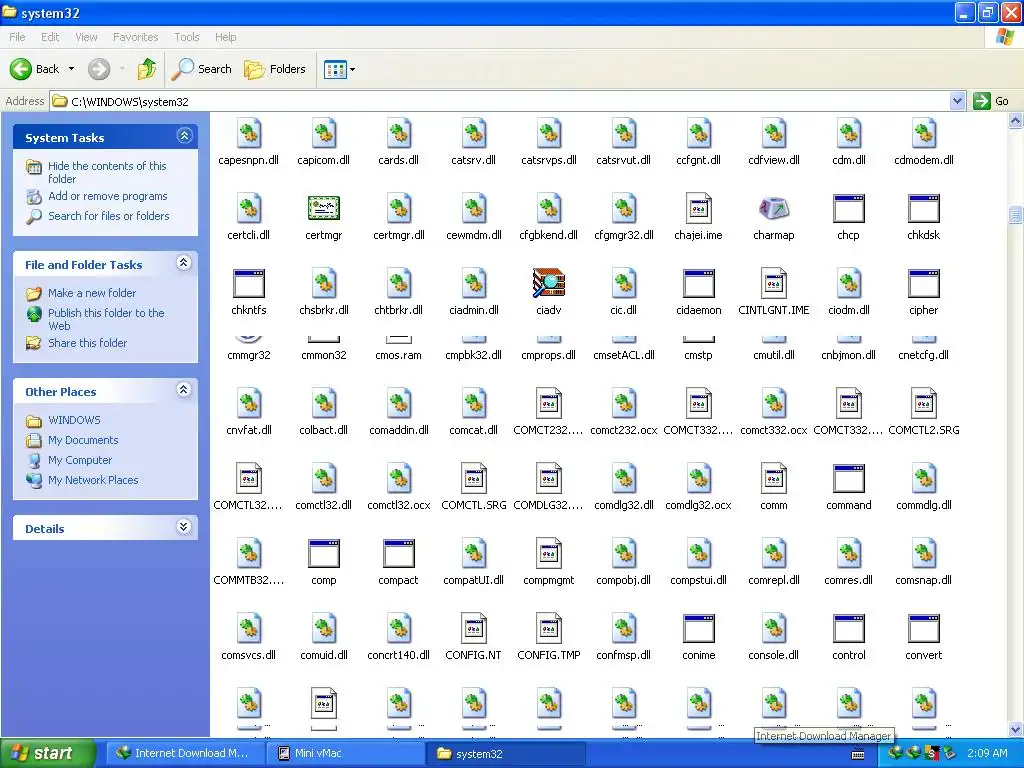Click Hide the contents of this folder
This screenshot has width=1024, height=768.
107,172
